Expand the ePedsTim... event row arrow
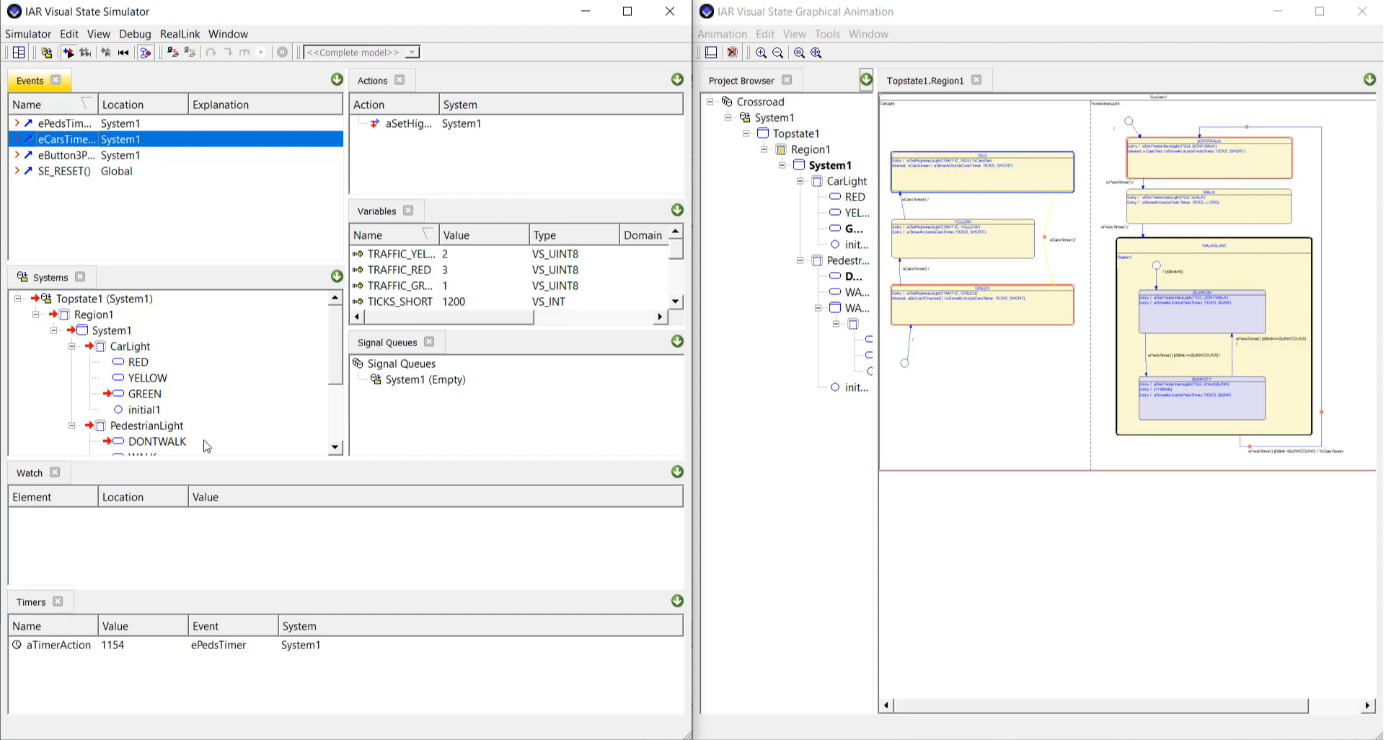1386x740 pixels. pos(17,123)
